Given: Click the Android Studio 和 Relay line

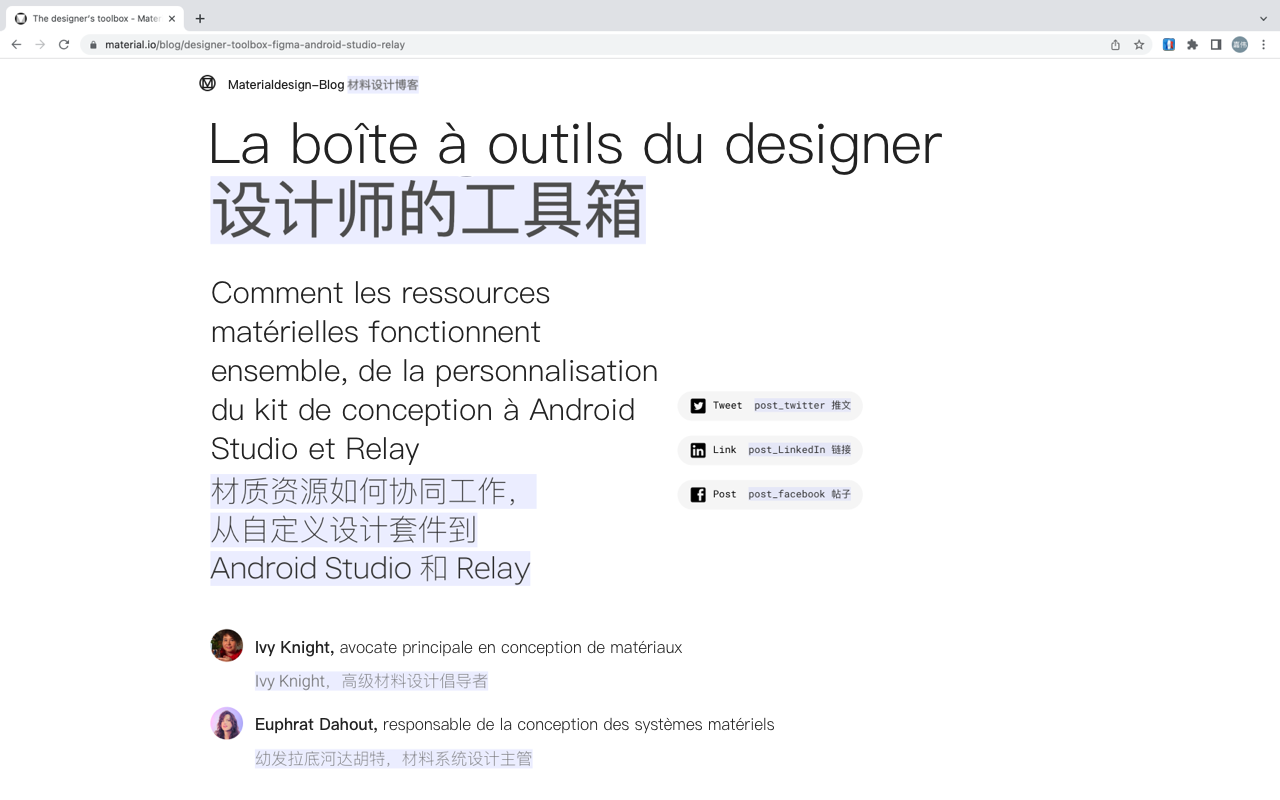Looking at the screenshot, I should (370, 569).
